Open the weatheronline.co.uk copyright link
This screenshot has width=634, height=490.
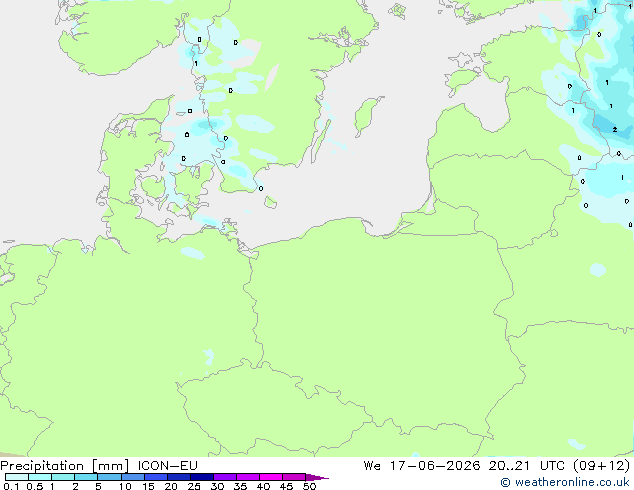[x=565, y=482]
